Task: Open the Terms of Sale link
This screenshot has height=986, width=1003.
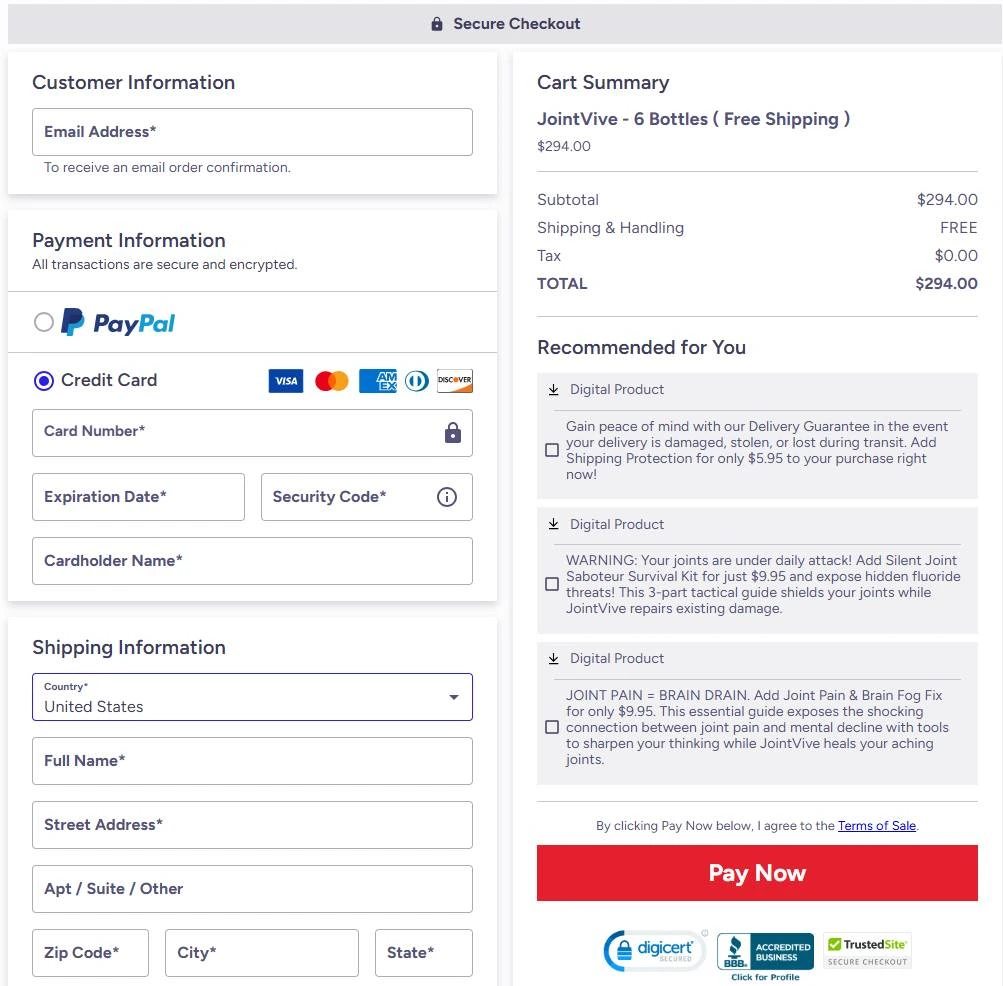Action: pyautogui.click(x=876, y=826)
